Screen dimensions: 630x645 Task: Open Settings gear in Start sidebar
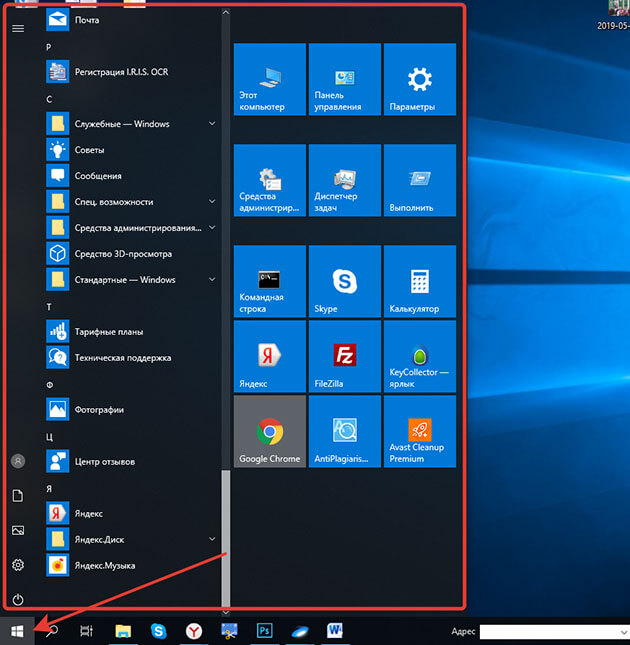[18, 565]
